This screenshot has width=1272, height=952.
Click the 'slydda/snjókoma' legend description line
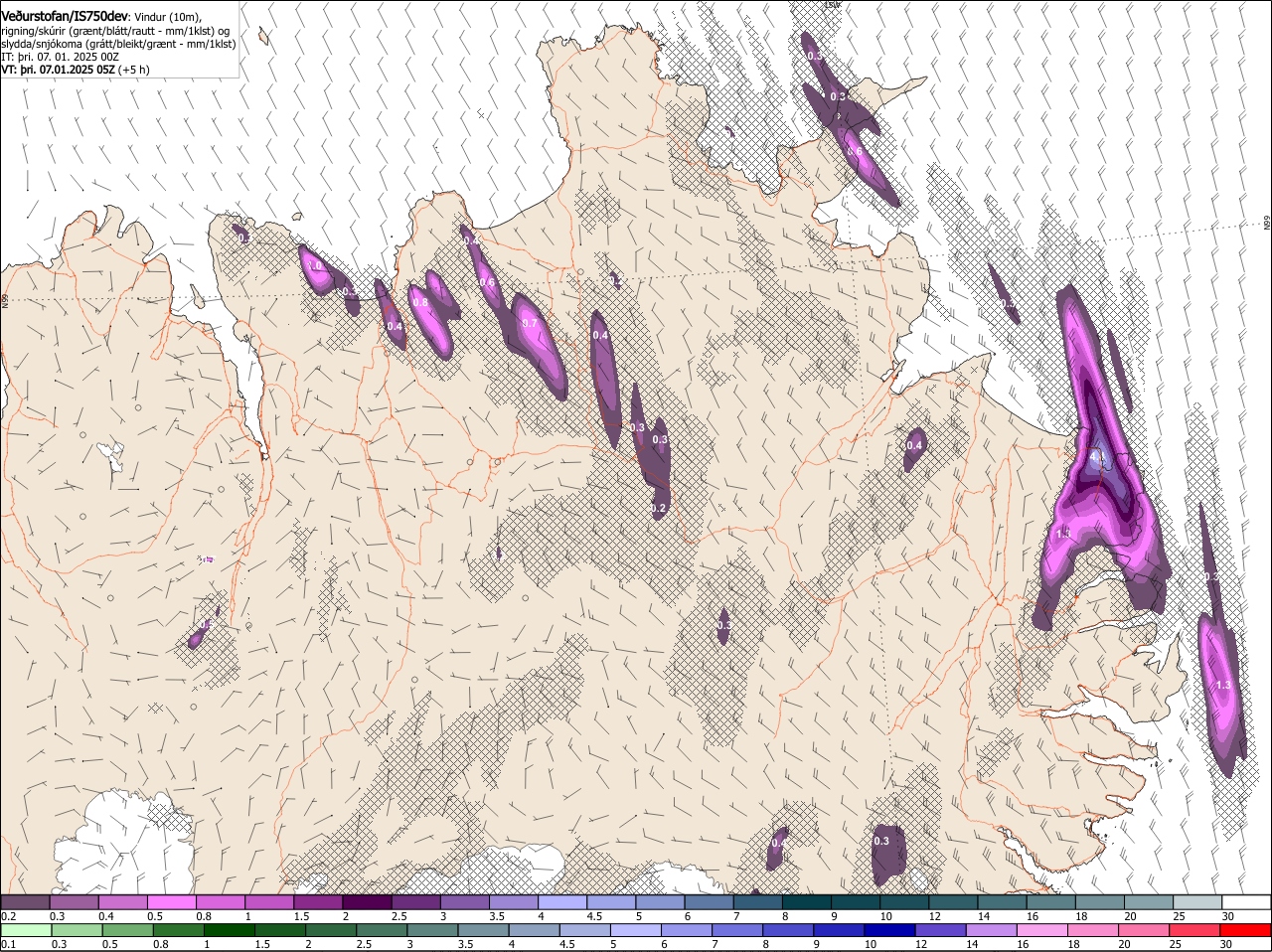click(x=118, y=44)
